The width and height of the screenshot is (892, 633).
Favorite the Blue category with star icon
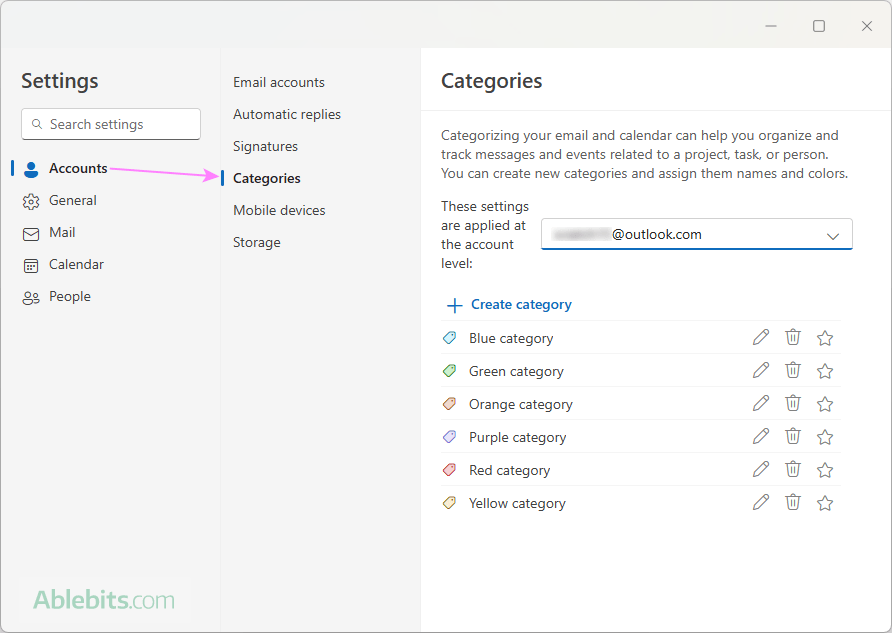[x=825, y=338]
